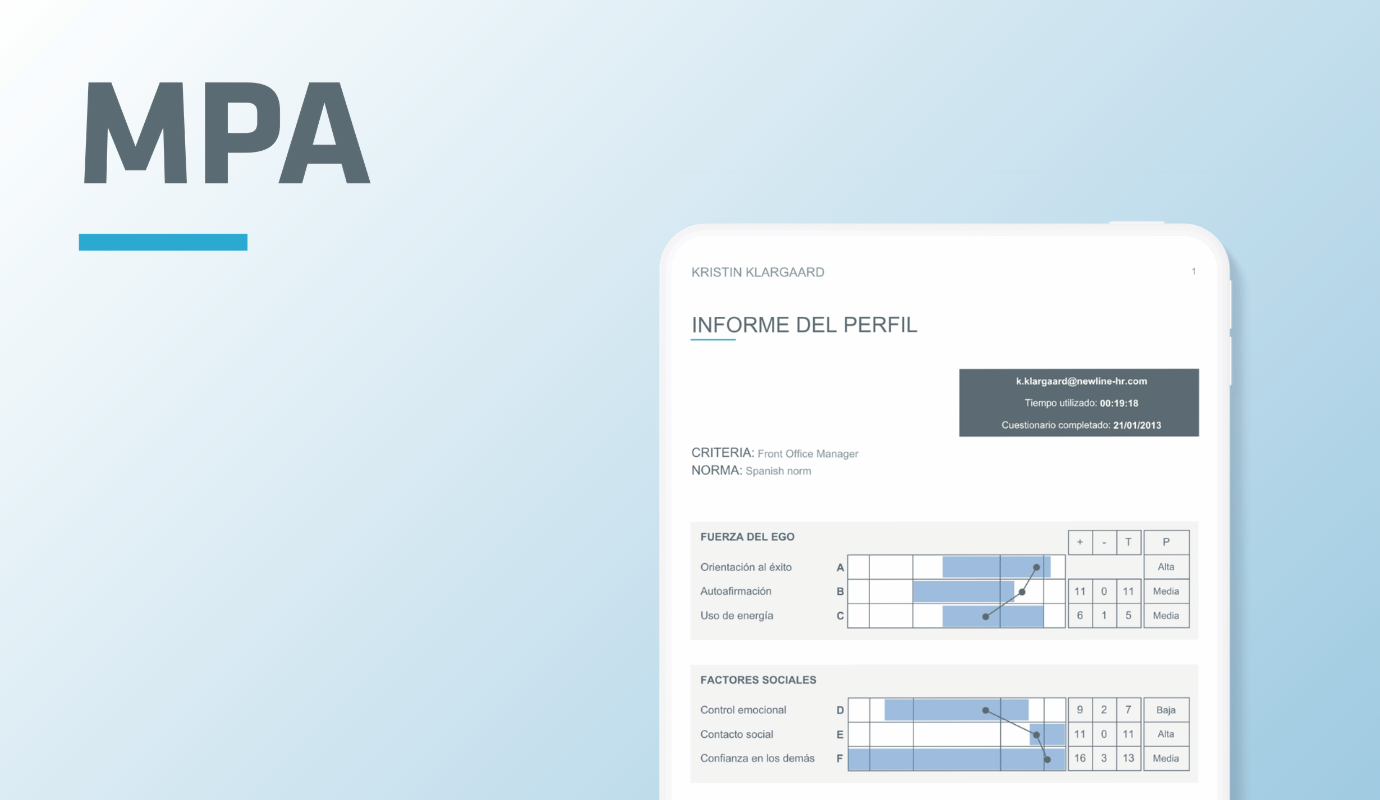Click the value 16 in Confianza row

(1080, 758)
